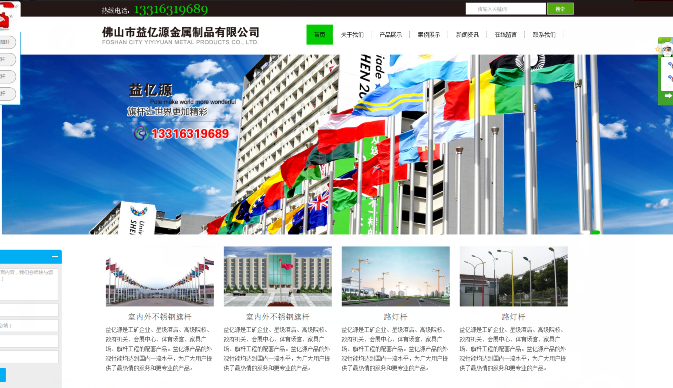Click the white arrow on green side widget

[668, 96]
